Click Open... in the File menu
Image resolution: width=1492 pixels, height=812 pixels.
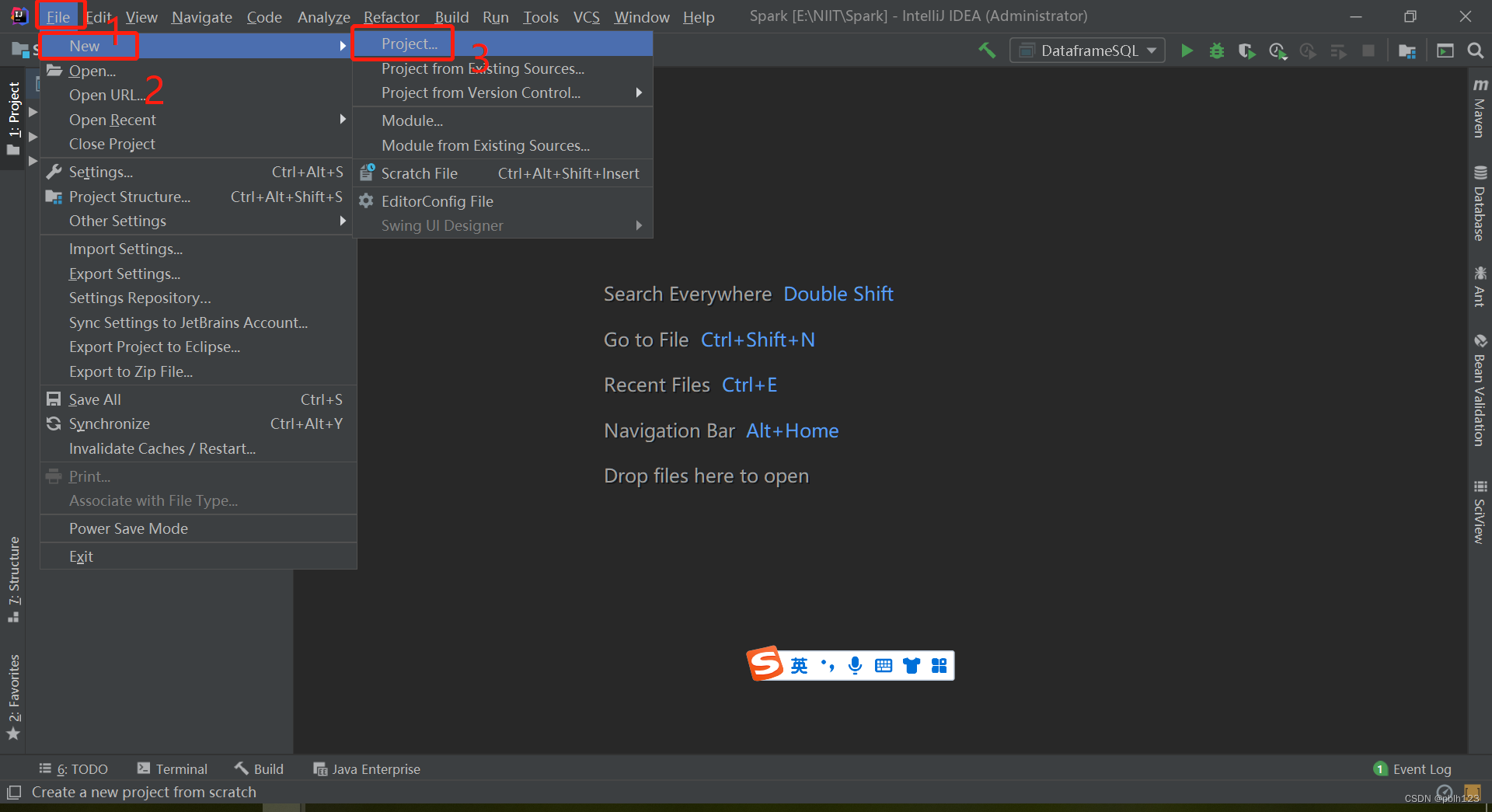pos(198,71)
